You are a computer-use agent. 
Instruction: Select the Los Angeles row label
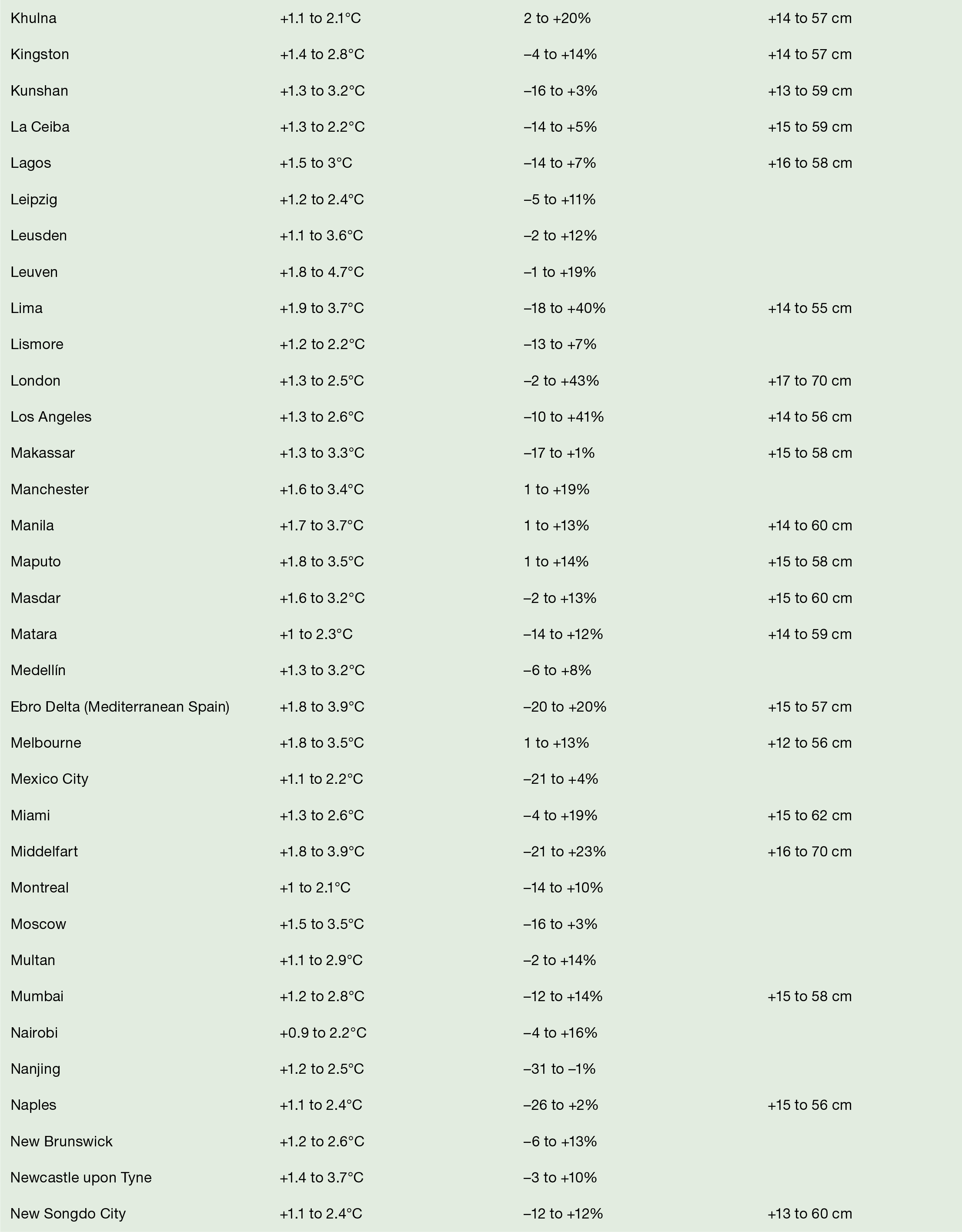tap(51, 417)
